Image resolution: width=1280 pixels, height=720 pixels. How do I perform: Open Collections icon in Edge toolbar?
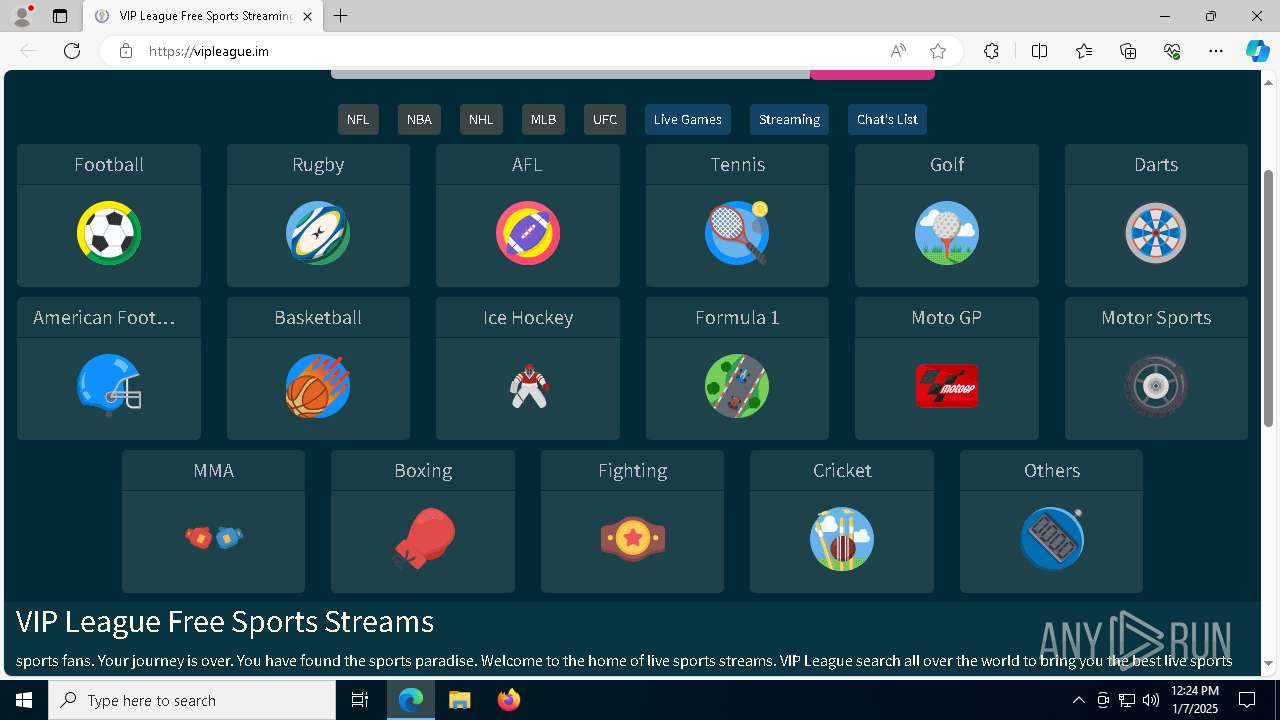[x=1128, y=51]
